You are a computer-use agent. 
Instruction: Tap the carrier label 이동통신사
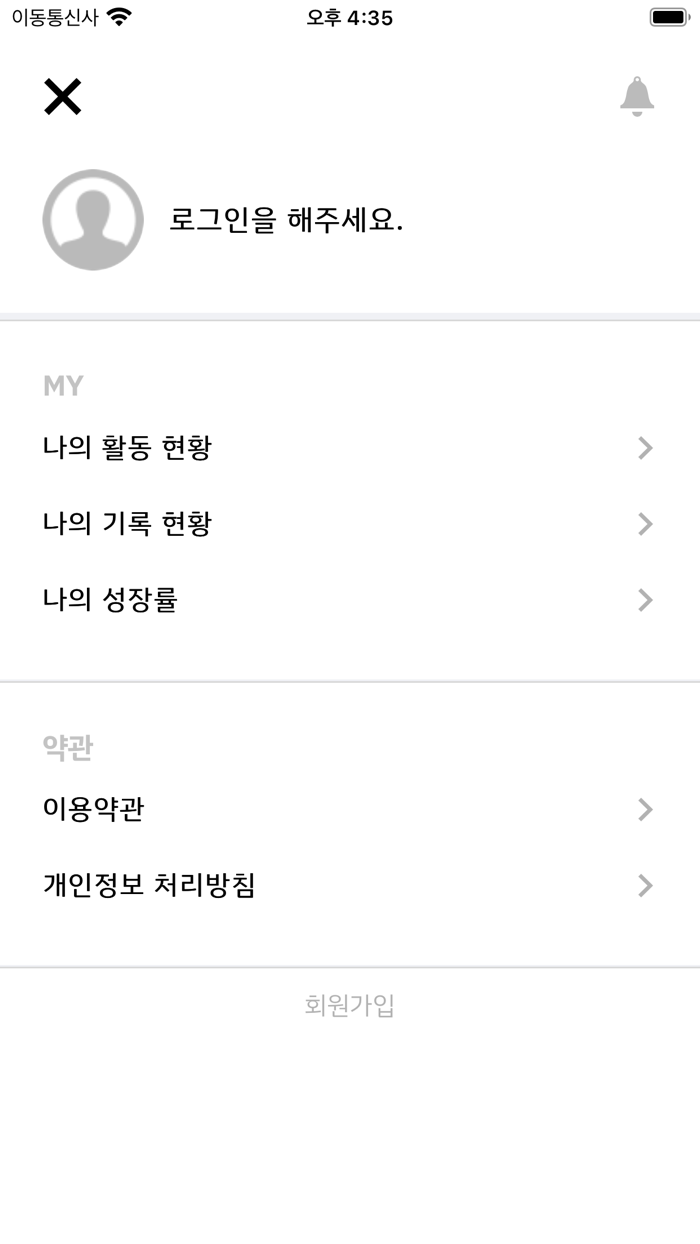click(50, 17)
